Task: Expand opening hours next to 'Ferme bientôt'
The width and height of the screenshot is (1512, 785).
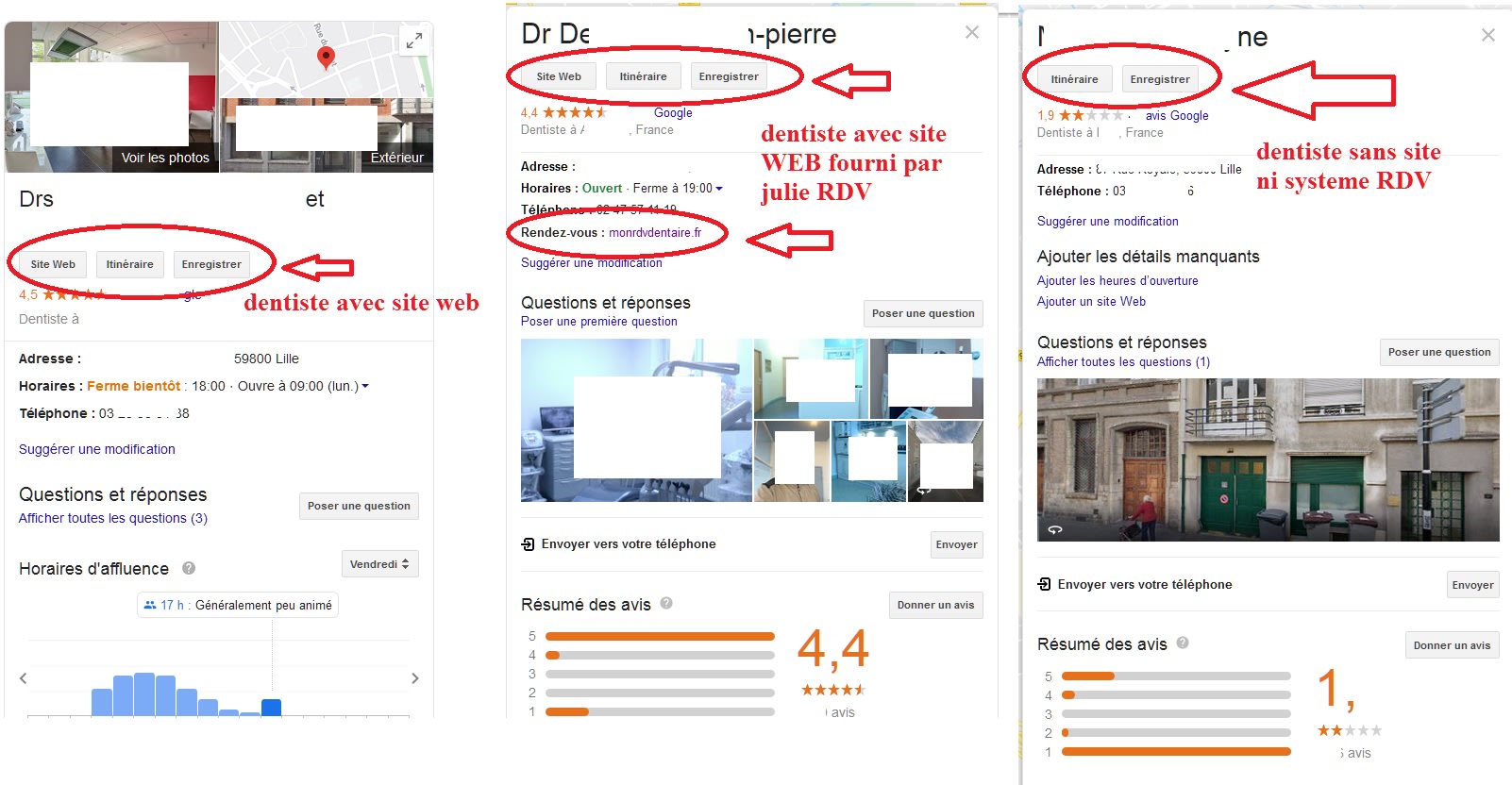Action: pyautogui.click(x=365, y=386)
